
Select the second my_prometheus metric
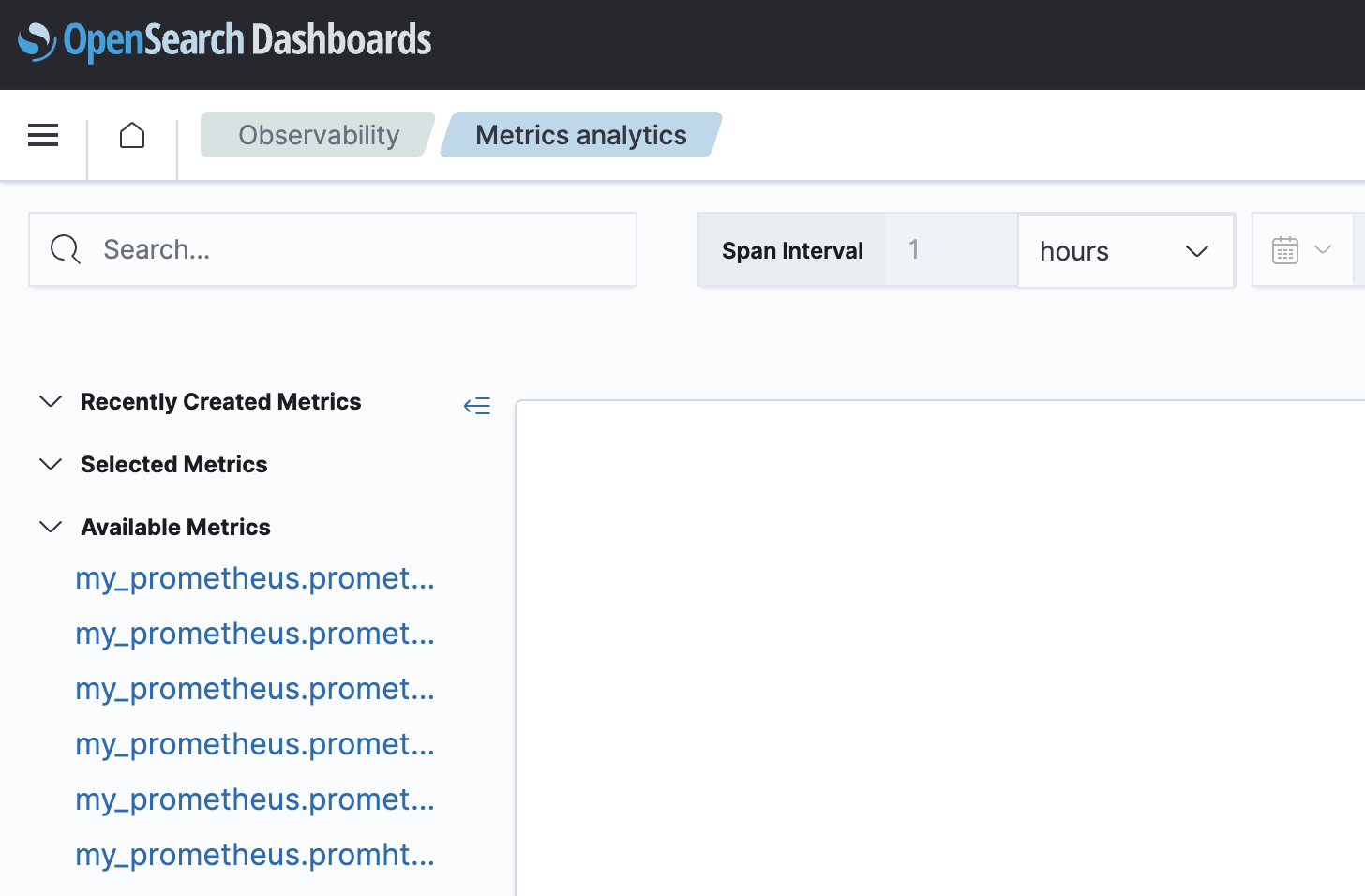(254, 634)
